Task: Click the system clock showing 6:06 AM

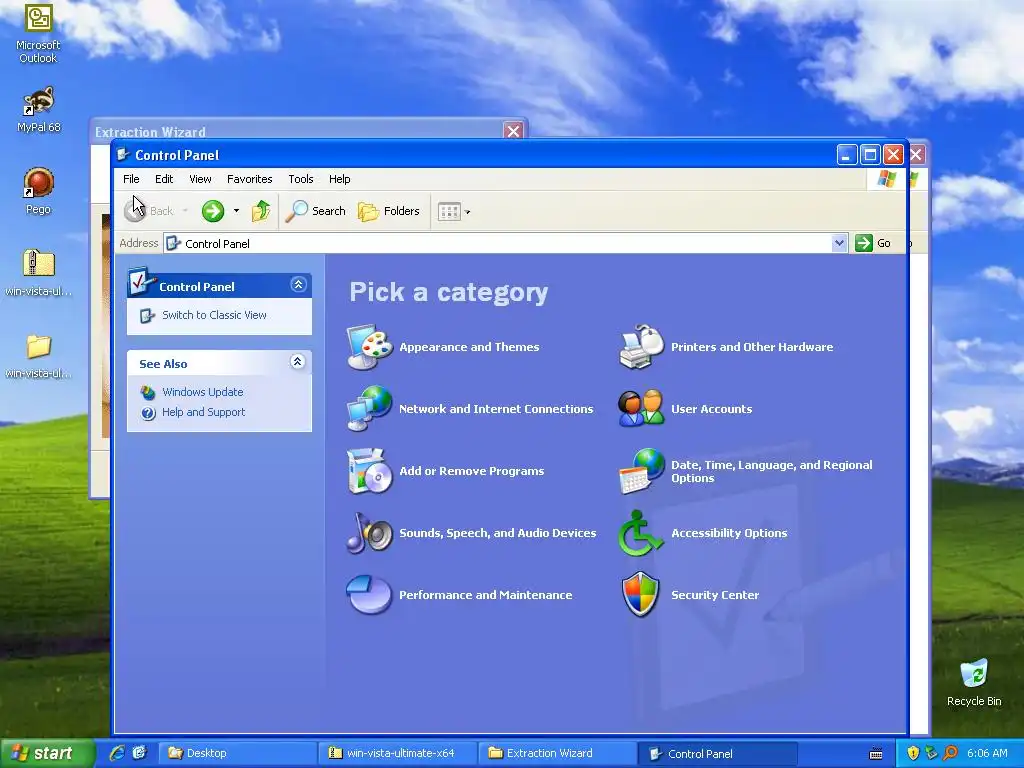Action: 987,753
